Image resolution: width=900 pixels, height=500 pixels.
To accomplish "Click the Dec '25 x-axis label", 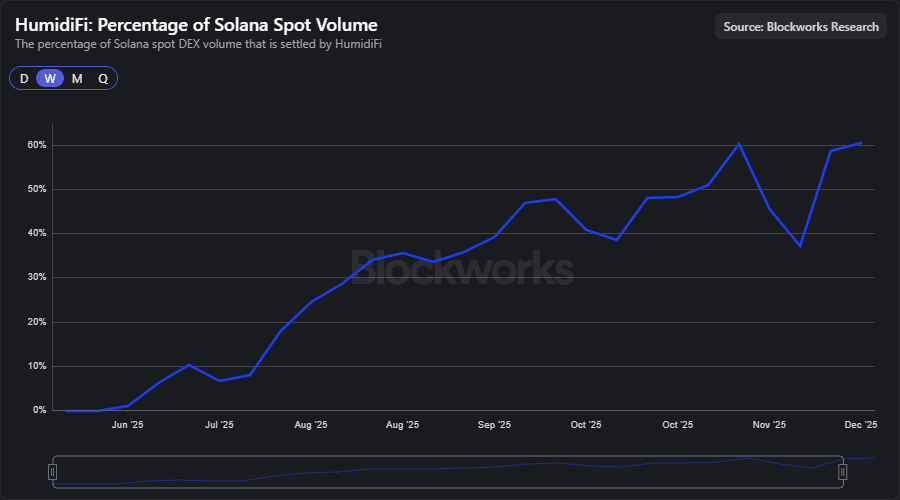I will pos(861,425).
